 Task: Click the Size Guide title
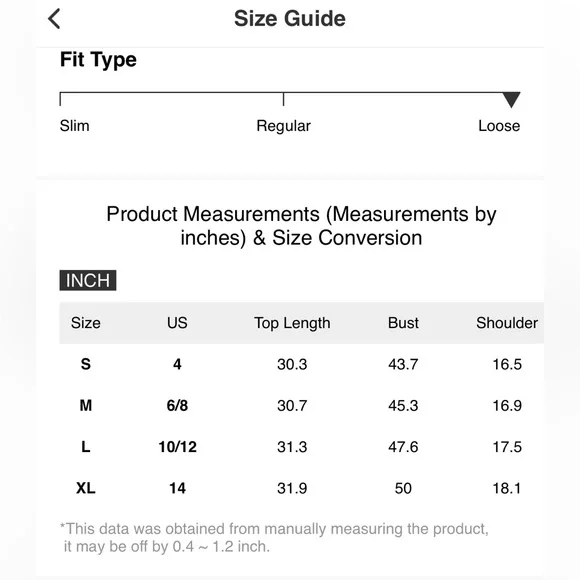click(290, 18)
